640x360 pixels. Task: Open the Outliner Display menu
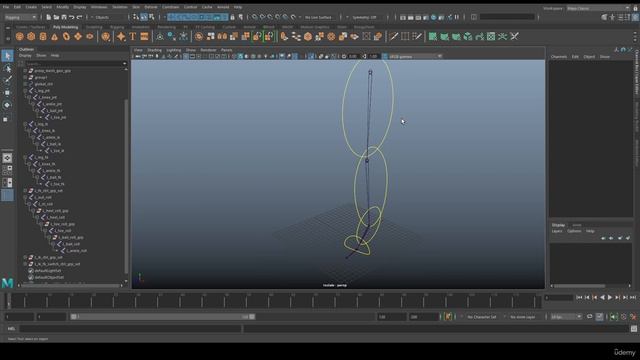coord(25,56)
